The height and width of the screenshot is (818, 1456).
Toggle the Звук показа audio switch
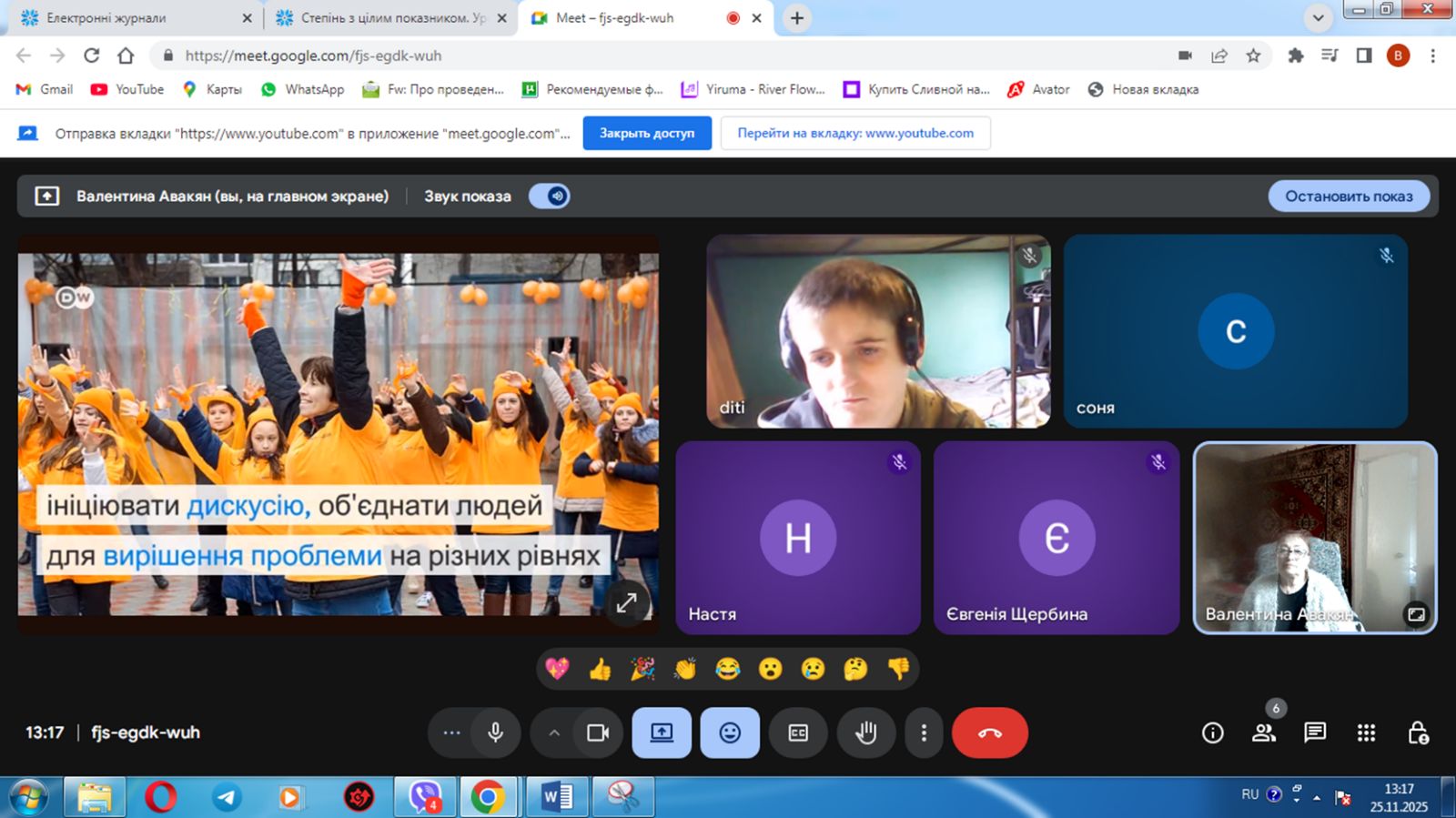[550, 197]
